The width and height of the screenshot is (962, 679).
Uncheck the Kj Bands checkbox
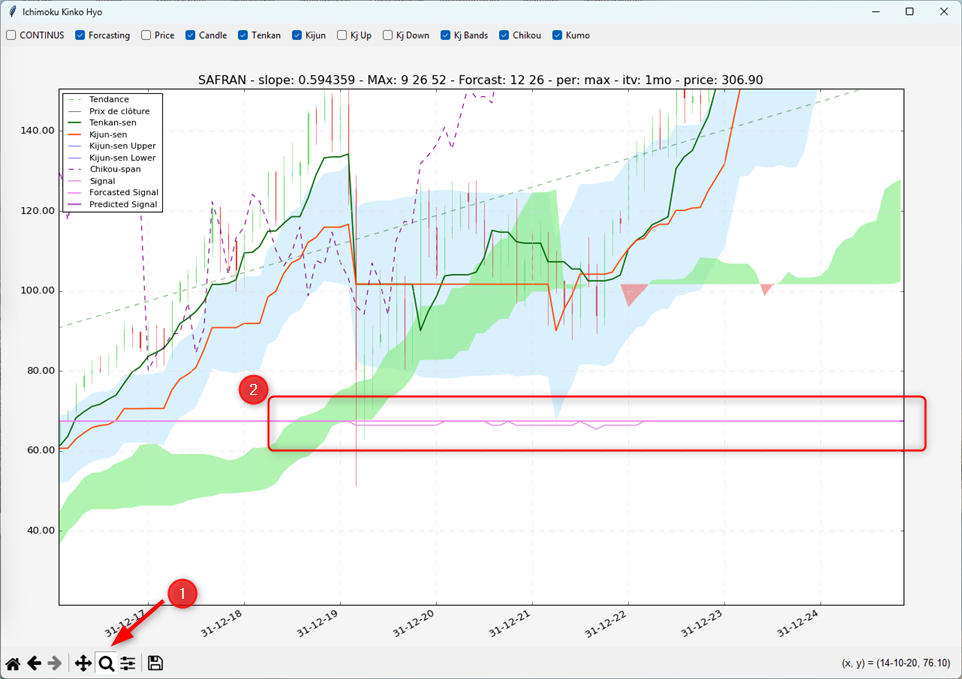click(x=447, y=35)
